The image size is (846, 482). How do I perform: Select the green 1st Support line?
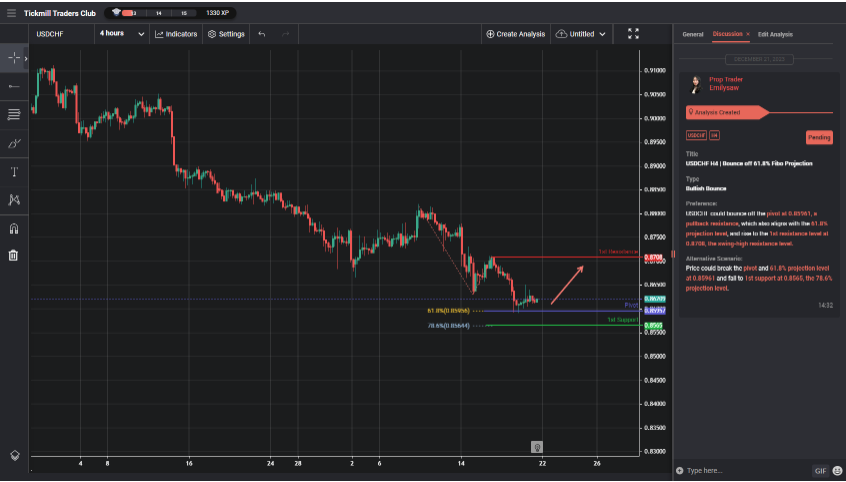[564, 325]
